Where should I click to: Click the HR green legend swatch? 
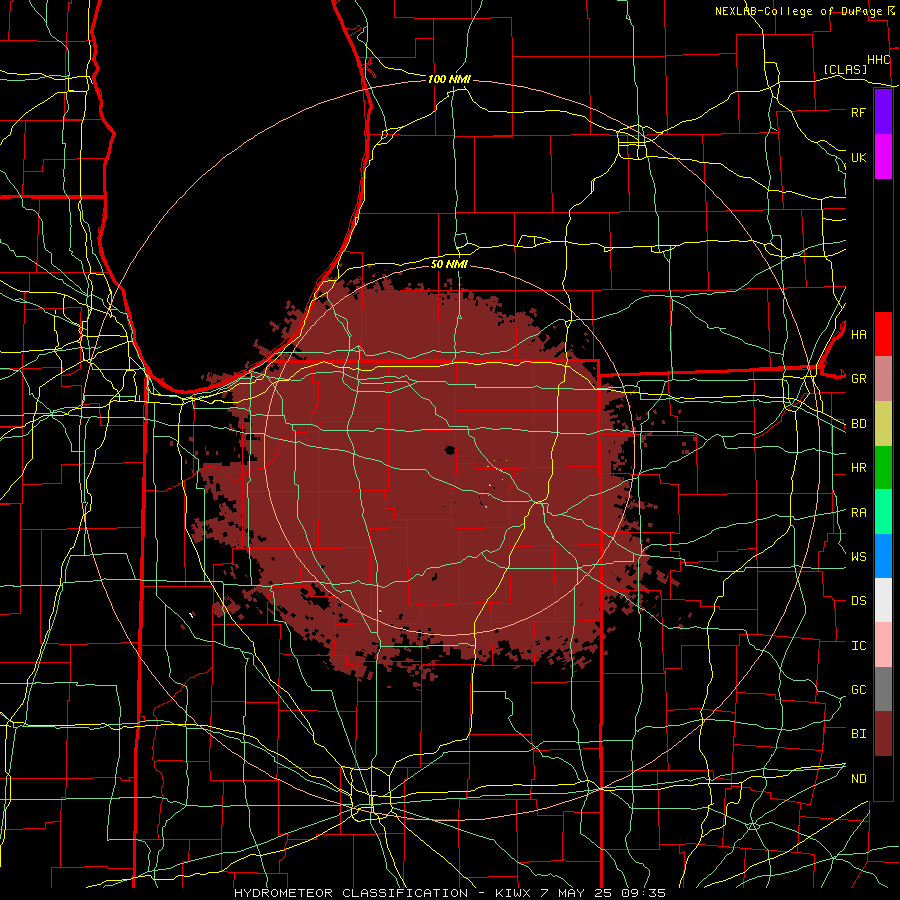point(883,467)
